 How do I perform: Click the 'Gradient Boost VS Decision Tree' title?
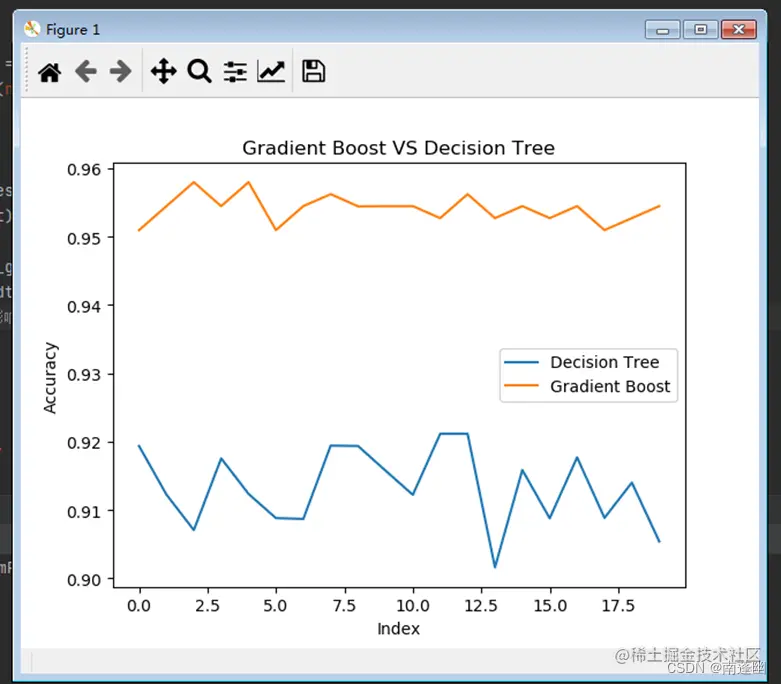(398, 148)
